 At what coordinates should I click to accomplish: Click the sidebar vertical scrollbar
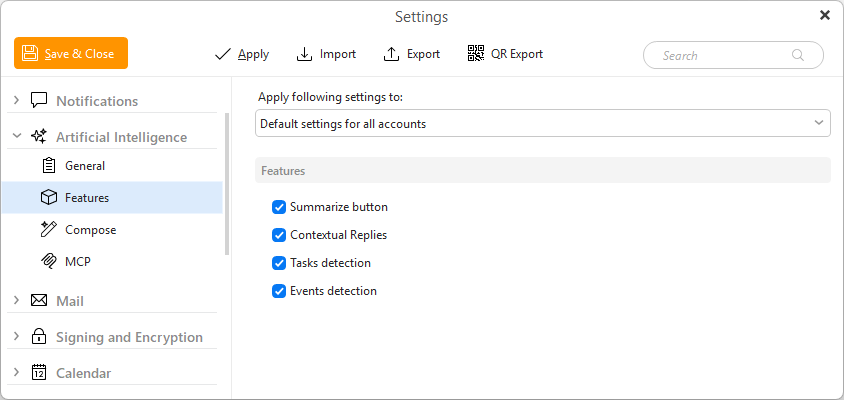point(227,183)
